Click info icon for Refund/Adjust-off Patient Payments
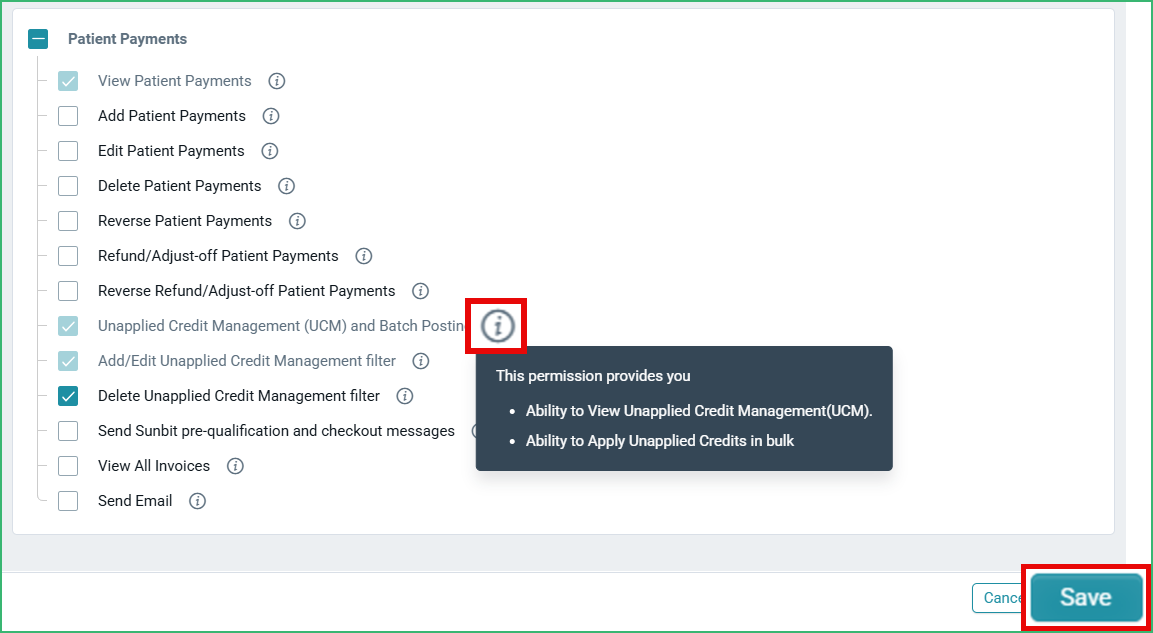Image resolution: width=1153 pixels, height=633 pixels. tap(364, 256)
